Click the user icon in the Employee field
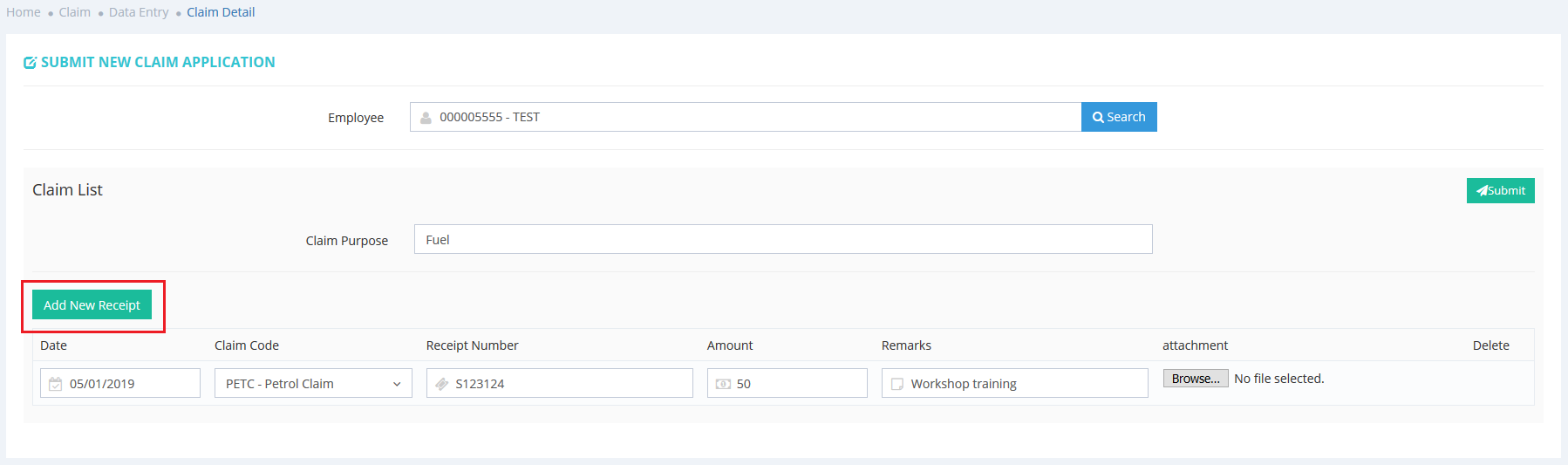 [x=426, y=118]
